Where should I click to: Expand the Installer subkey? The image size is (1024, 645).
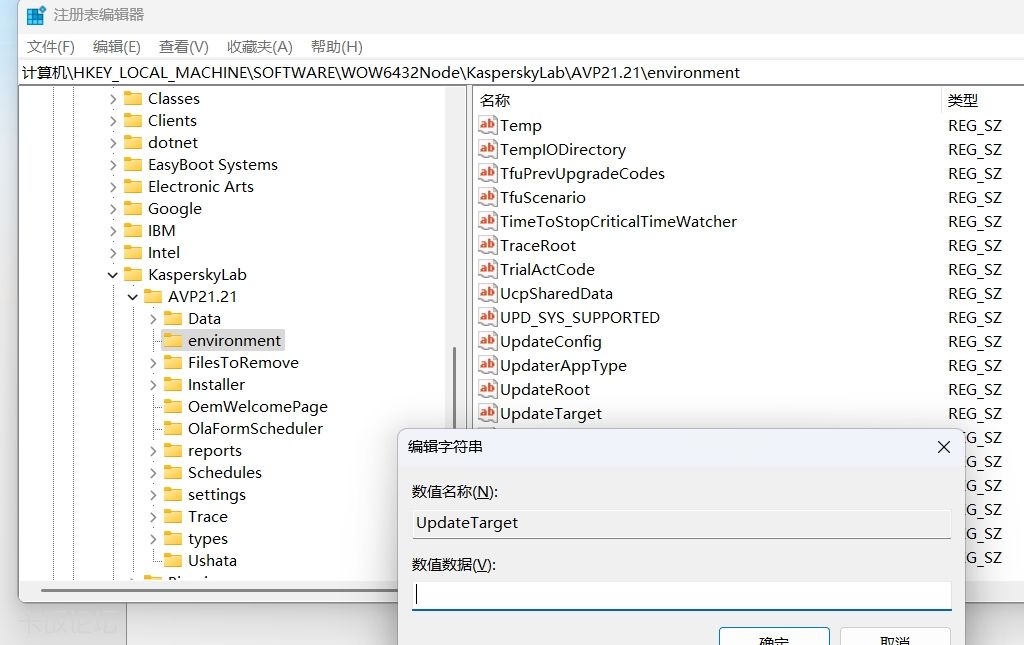point(153,385)
